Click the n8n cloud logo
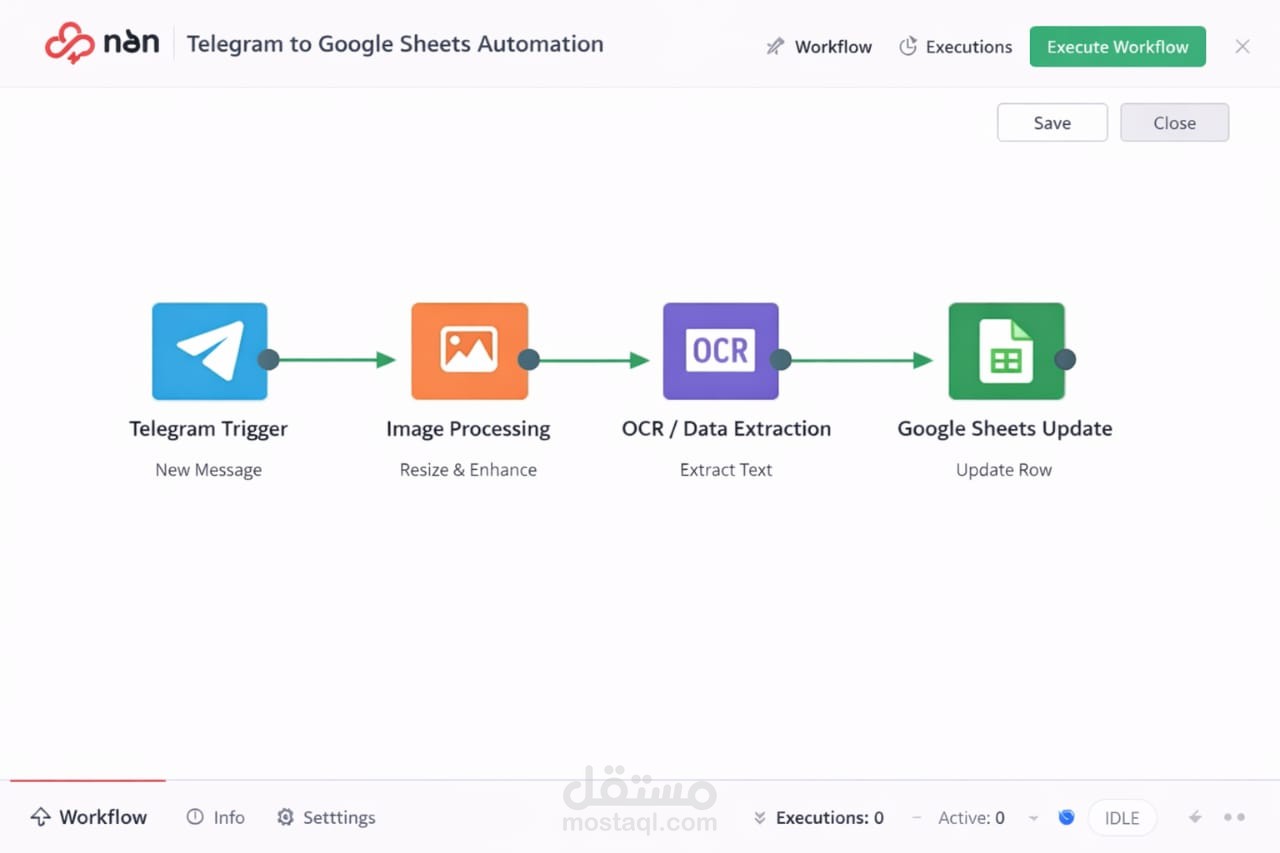This screenshot has height=853, width=1280. tap(70, 44)
